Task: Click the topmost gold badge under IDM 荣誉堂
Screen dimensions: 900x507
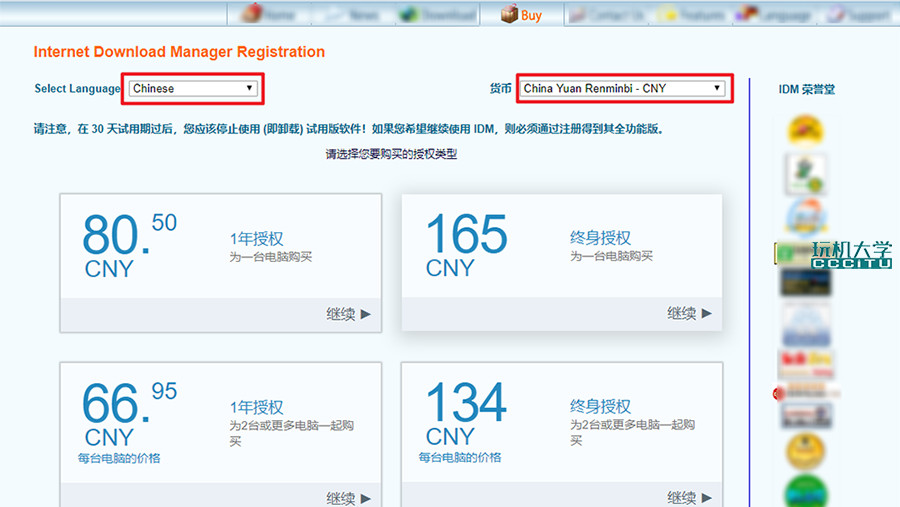Action: pyautogui.click(x=805, y=129)
